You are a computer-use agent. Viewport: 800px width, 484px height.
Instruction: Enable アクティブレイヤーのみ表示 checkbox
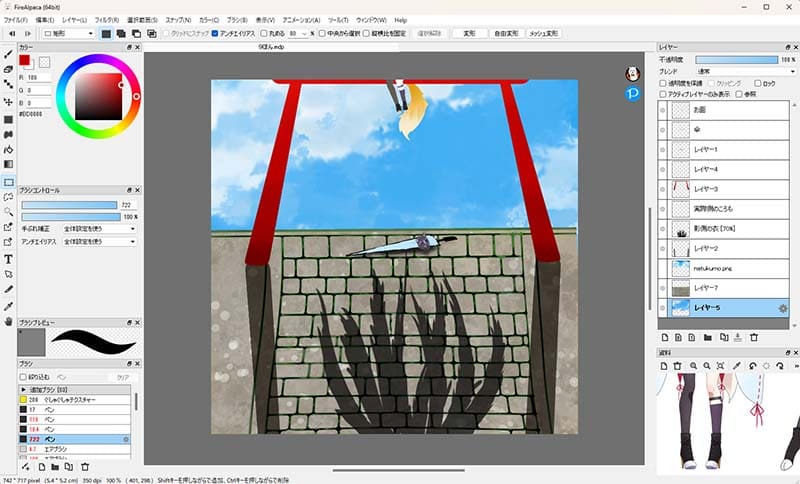pos(663,94)
